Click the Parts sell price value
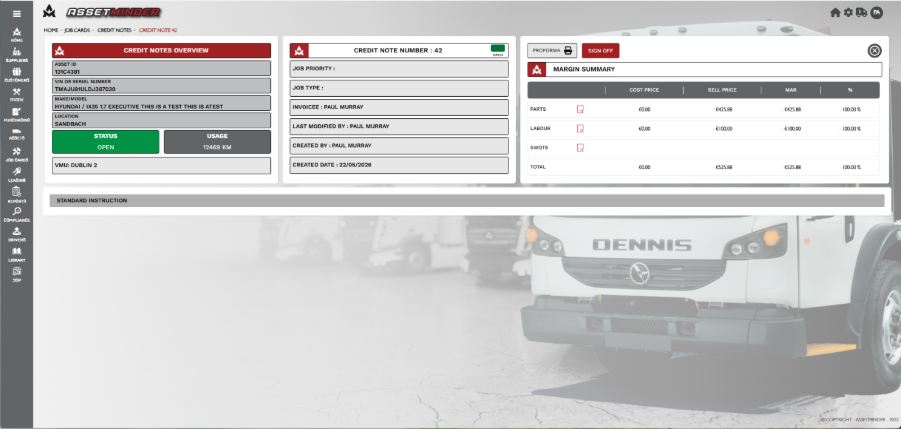Image resolution: width=901 pixels, height=429 pixels. pyautogui.click(x=723, y=109)
